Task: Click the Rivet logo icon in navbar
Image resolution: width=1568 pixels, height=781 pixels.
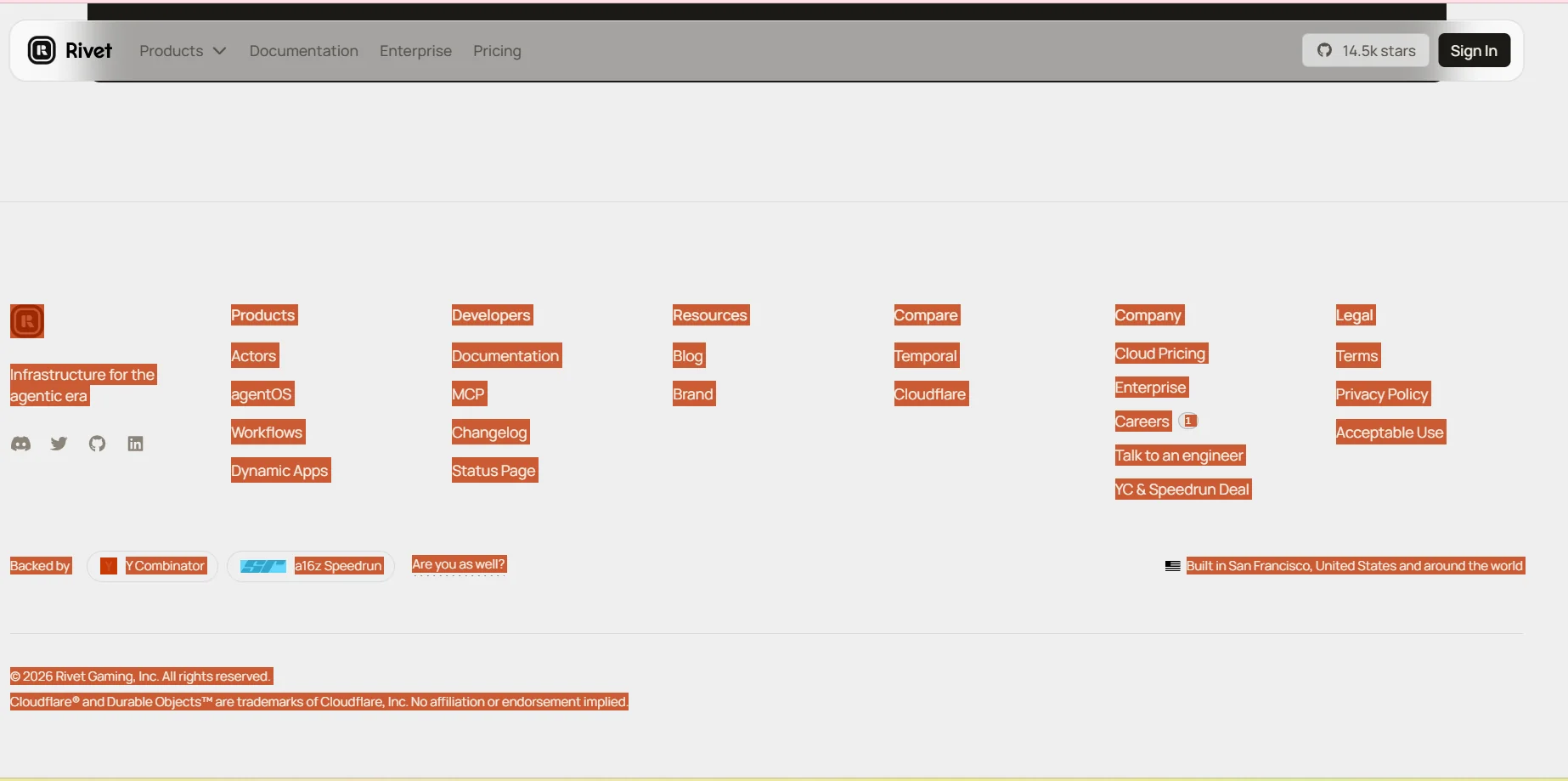Action: click(42, 51)
